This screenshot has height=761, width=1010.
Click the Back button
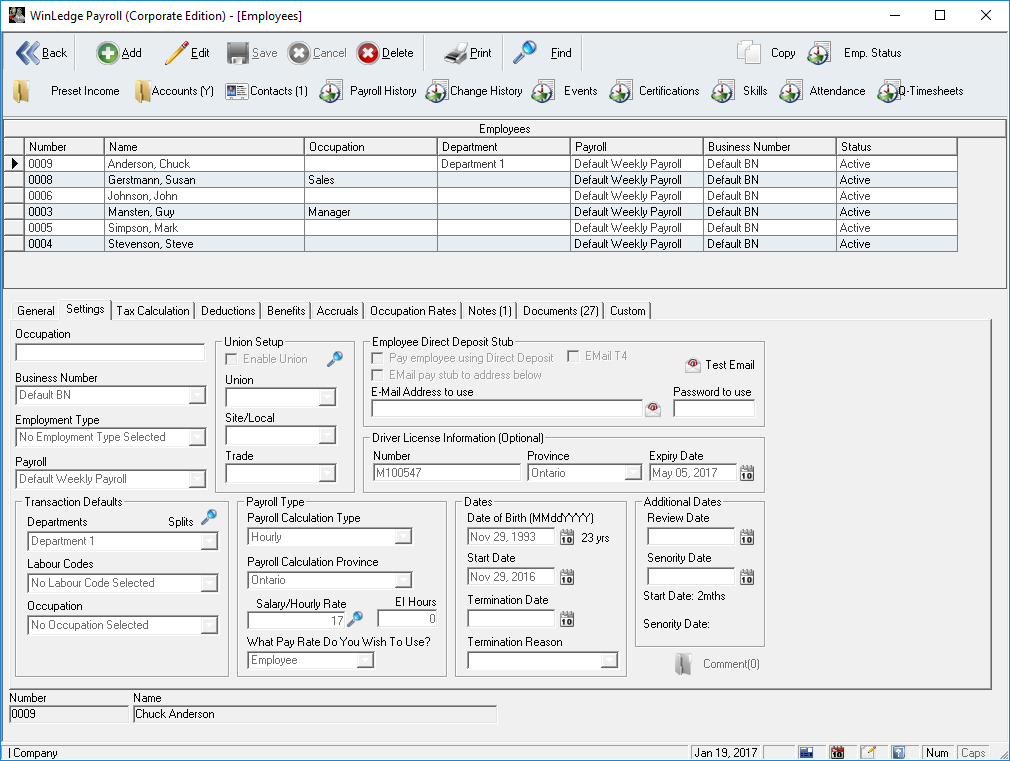coord(41,53)
